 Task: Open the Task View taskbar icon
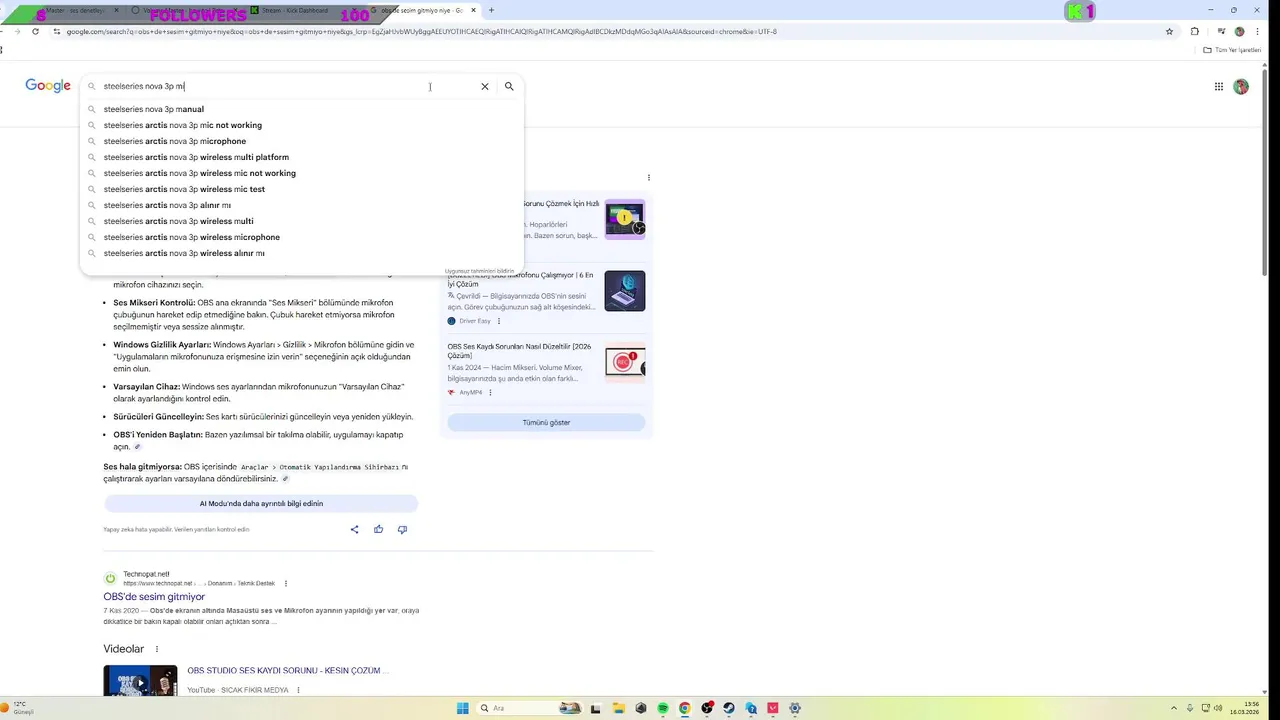coord(597,708)
